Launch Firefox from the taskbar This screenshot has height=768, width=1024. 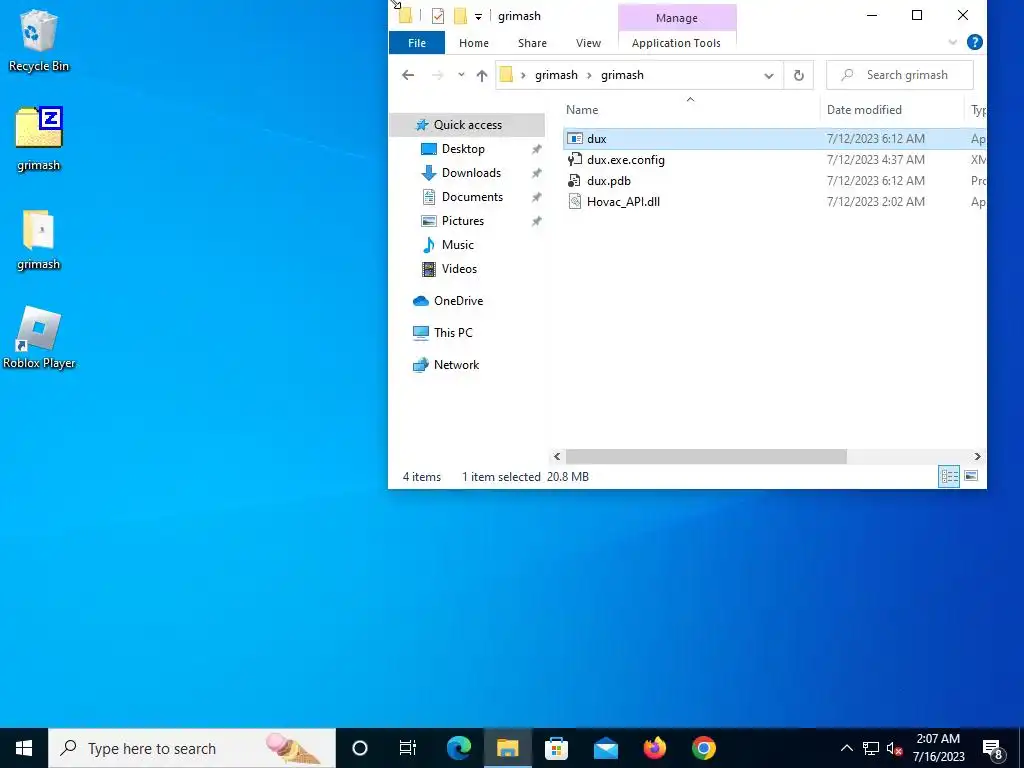[654, 748]
